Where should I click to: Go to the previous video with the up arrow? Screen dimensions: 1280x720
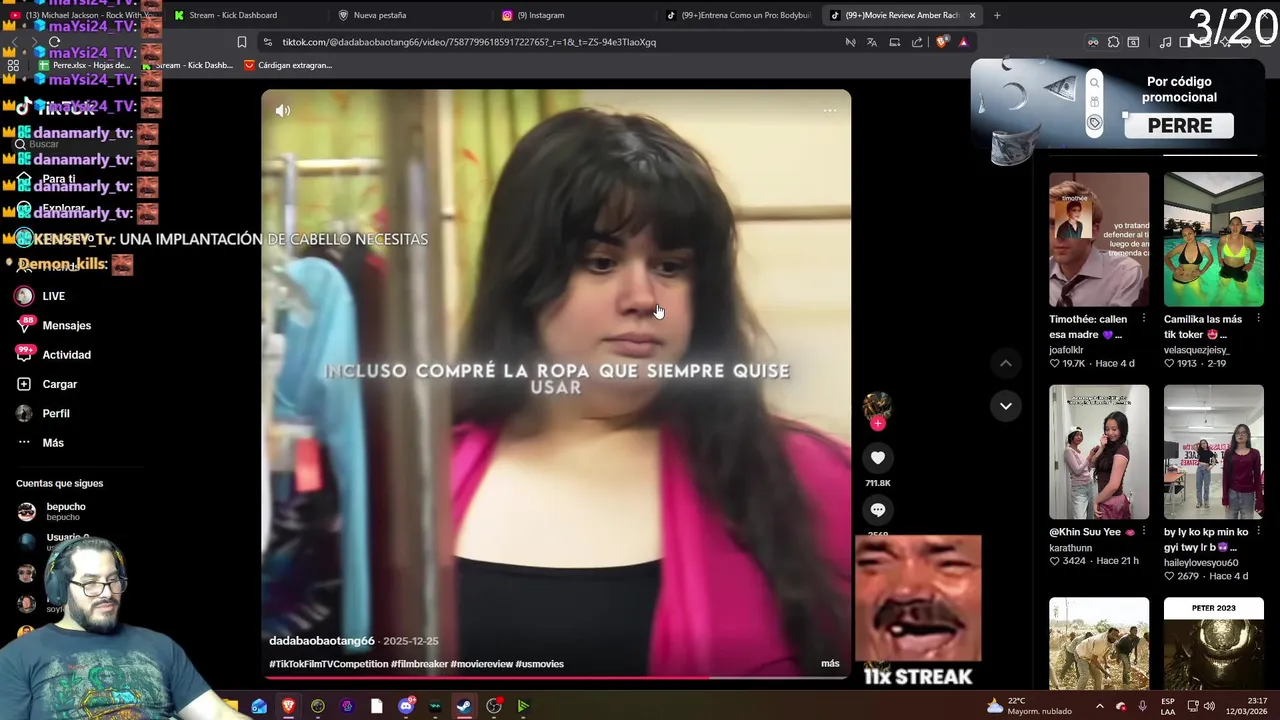click(1006, 363)
